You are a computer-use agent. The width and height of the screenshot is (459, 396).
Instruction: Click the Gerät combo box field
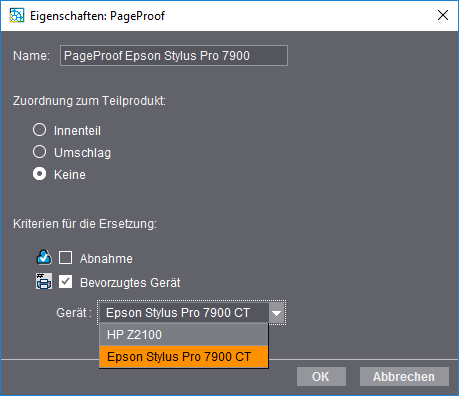(x=191, y=313)
